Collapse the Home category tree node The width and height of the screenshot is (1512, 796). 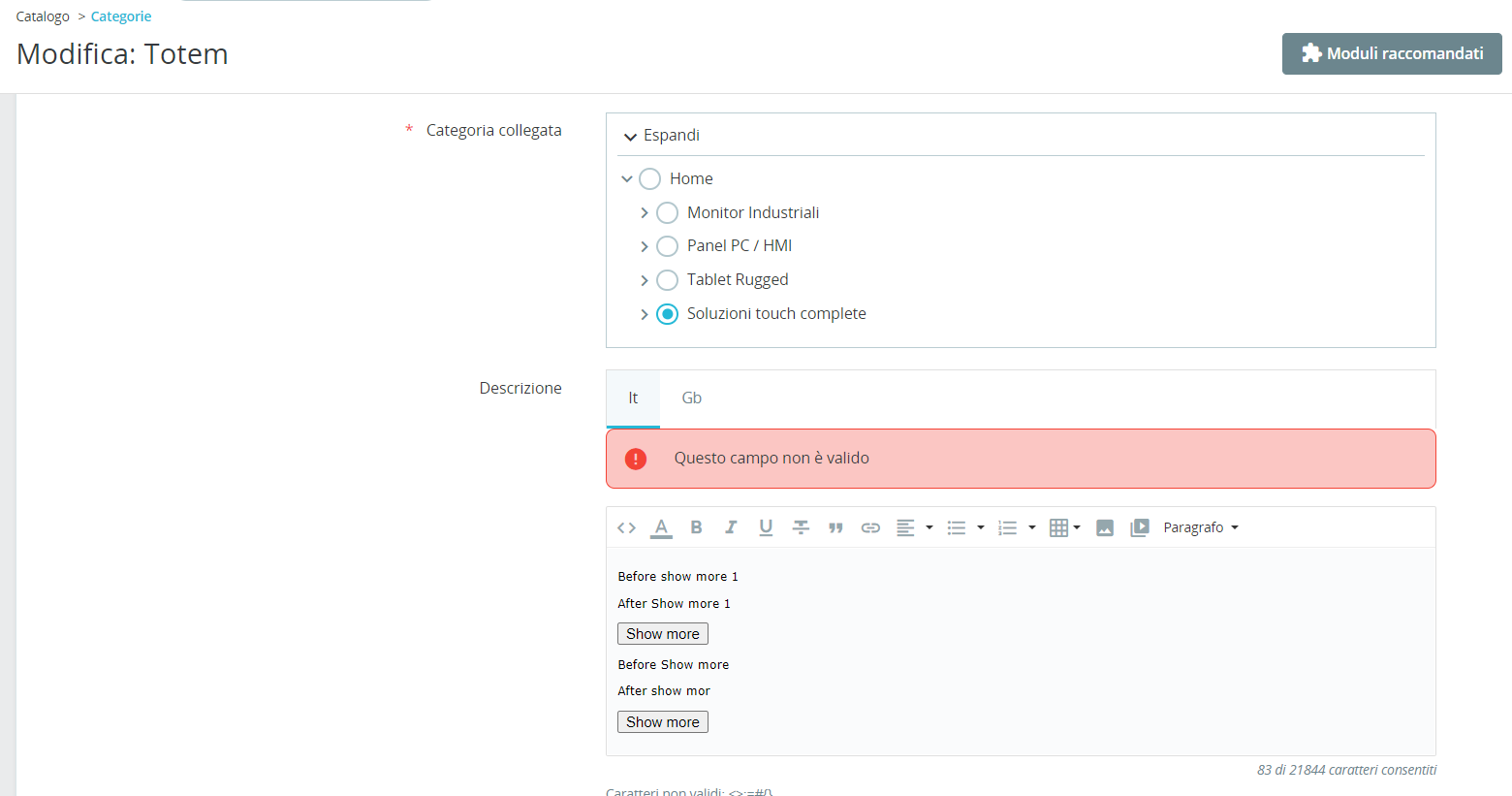[627, 179]
